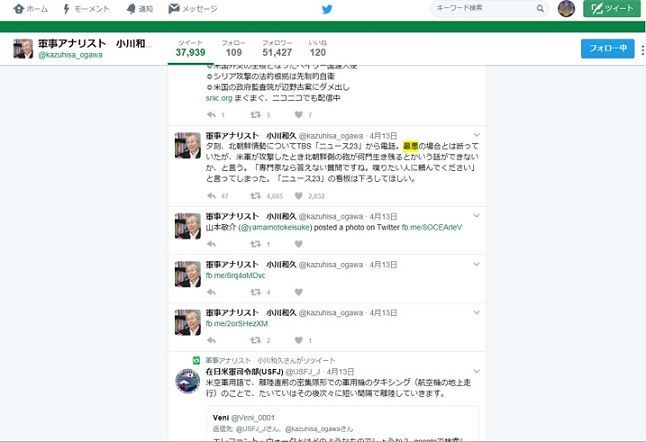Reply to the fb.me/2orSHezXM tweet
This screenshot has width=646, height=442.
(211, 341)
